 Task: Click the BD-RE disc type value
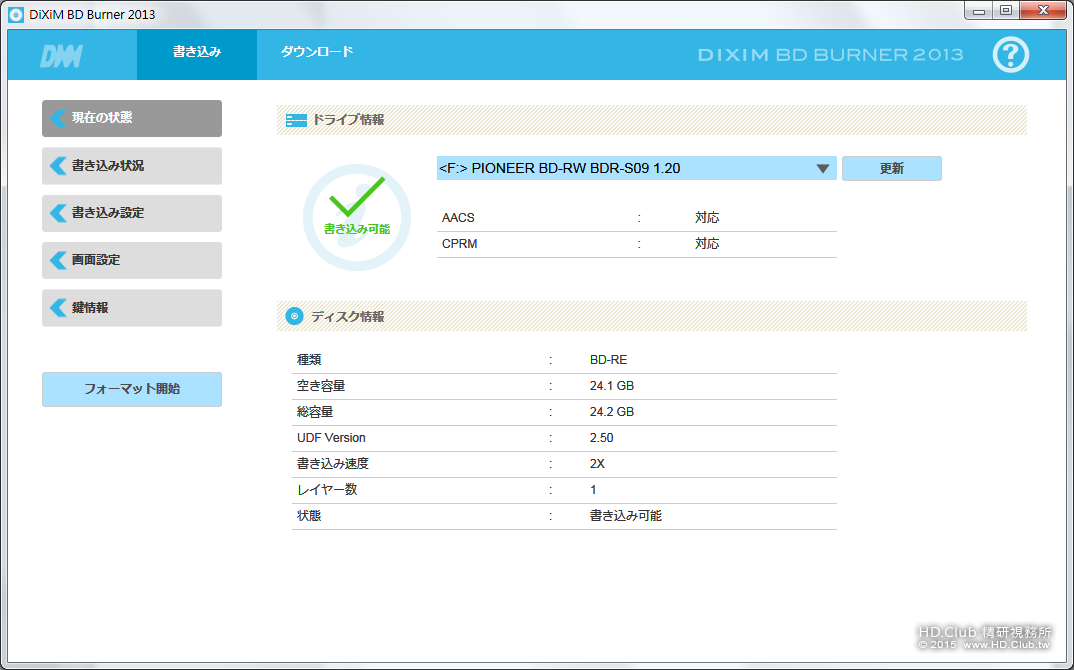(608, 360)
